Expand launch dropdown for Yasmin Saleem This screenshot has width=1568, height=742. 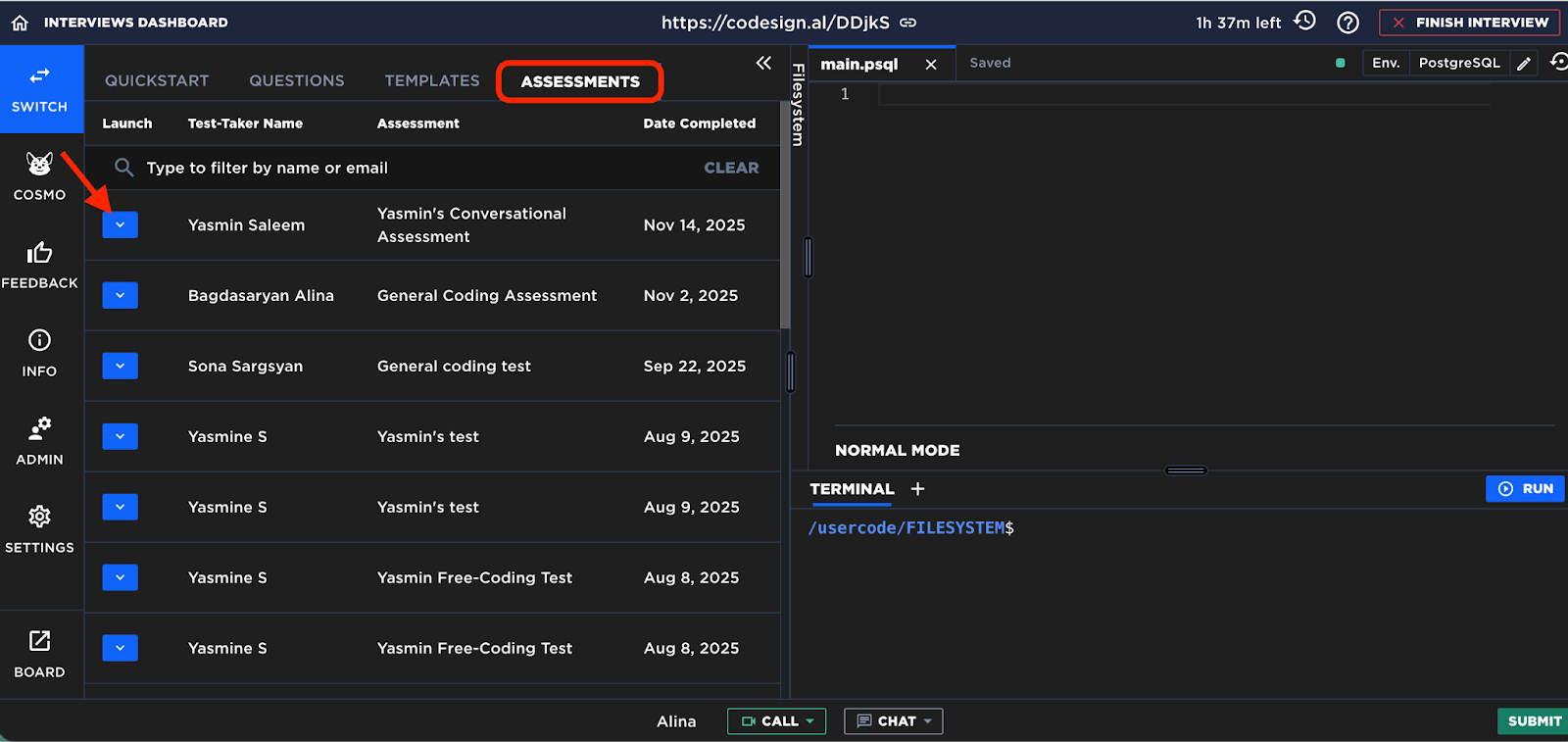pyautogui.click(x=120, y=224)
